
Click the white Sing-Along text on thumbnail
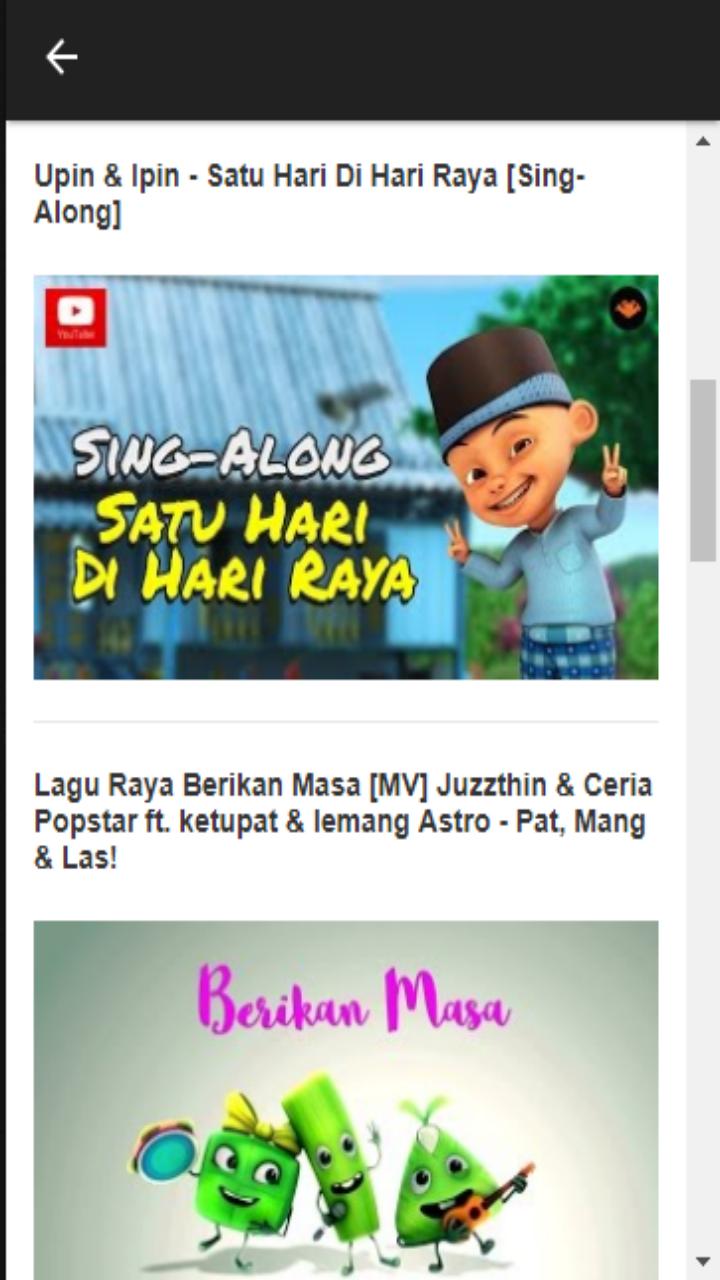coord(231,456)
